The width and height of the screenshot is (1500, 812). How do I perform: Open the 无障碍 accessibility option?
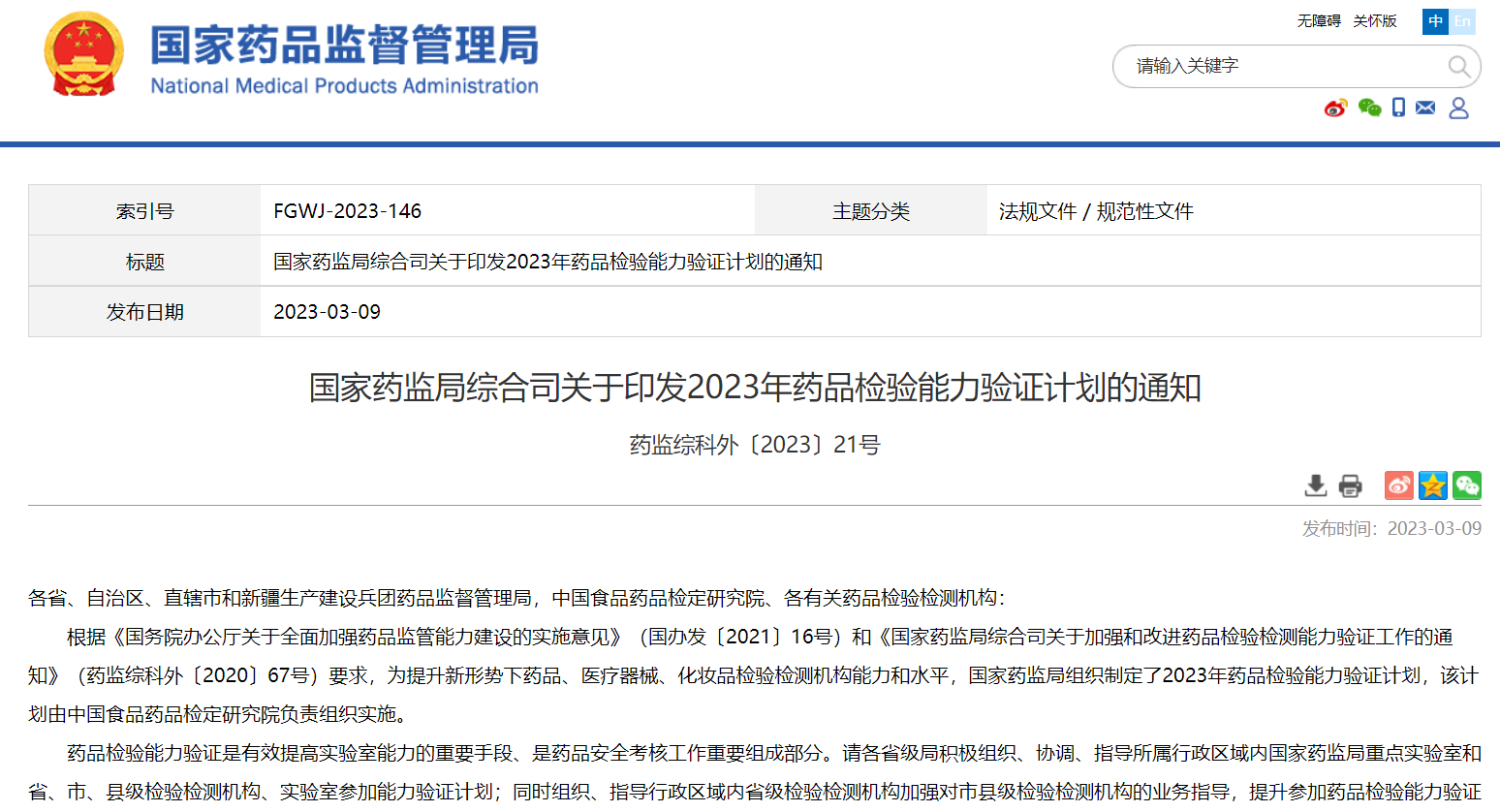coord(1319,21)
